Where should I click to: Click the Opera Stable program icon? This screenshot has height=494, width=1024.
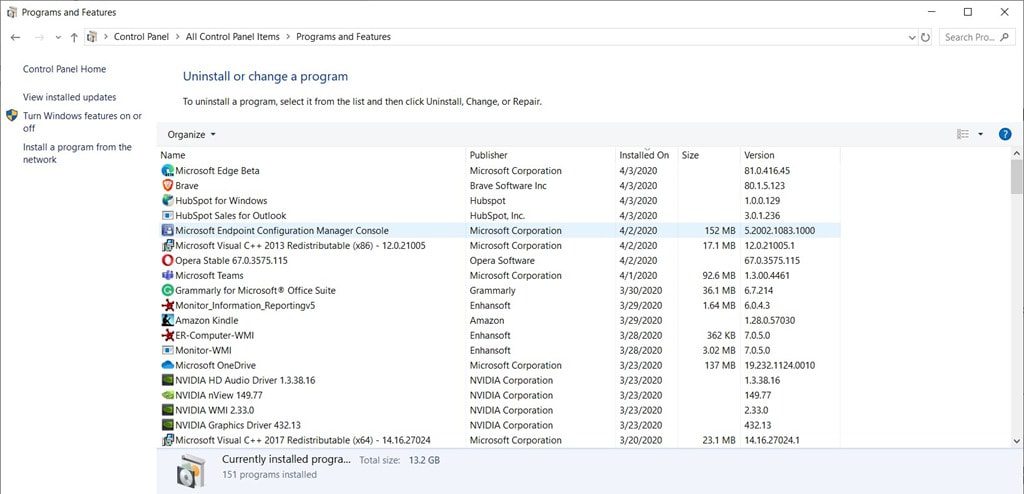(x=167, y=261)
